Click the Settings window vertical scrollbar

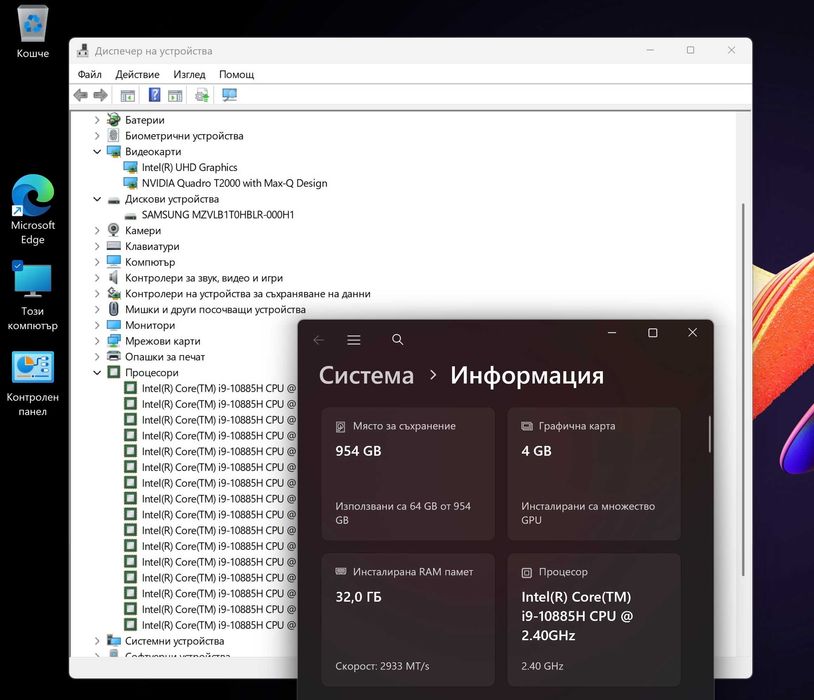click(709, 434)
